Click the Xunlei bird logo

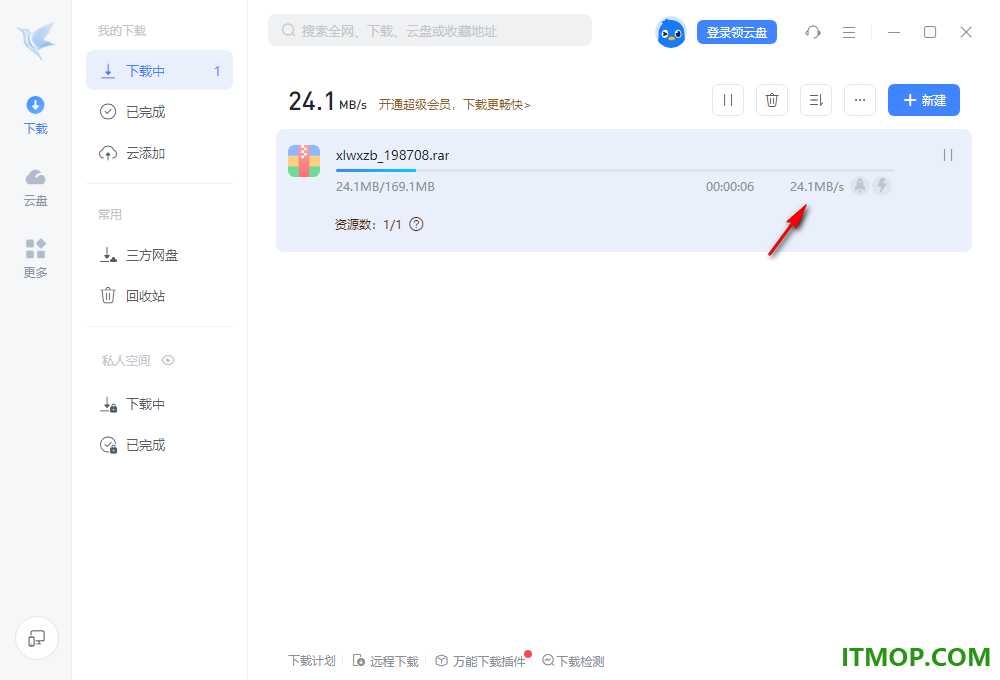pos(36,40)
